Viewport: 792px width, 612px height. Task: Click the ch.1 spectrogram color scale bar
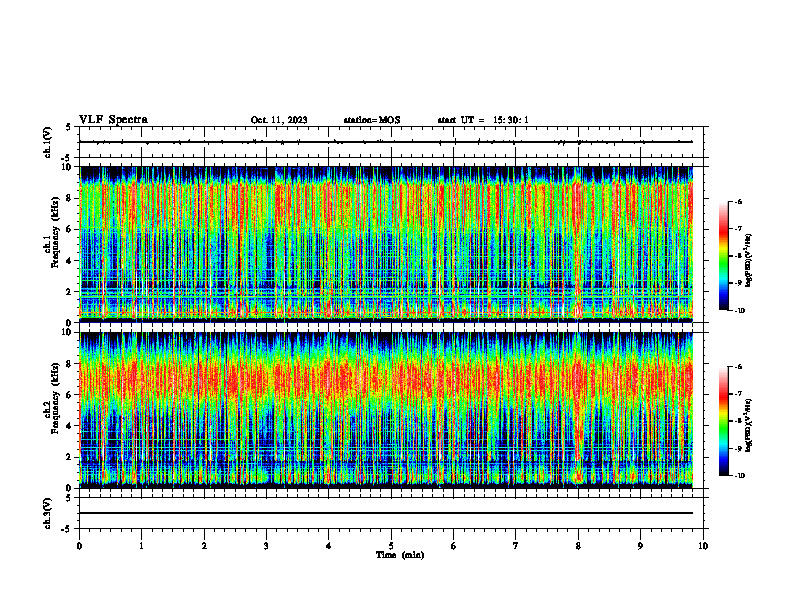[724, 256]
